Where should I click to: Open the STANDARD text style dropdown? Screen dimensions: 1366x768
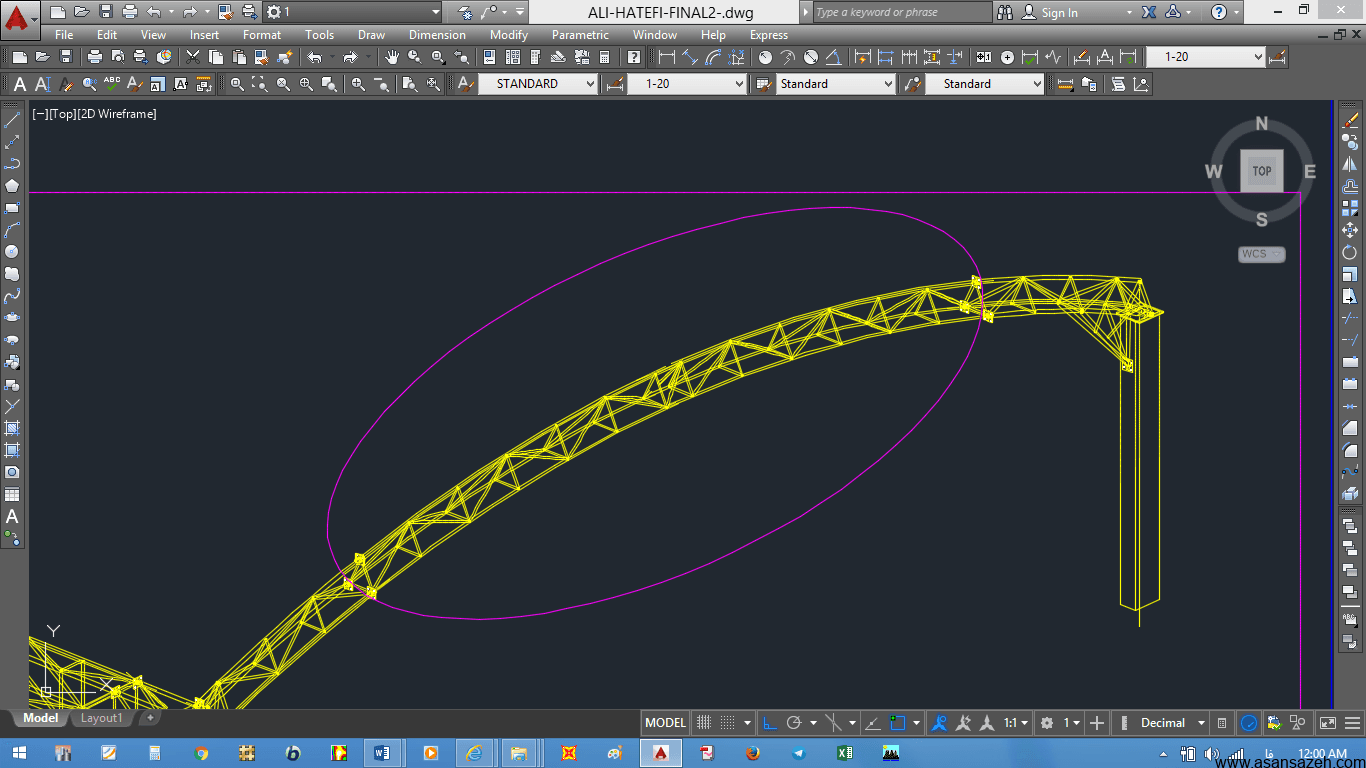click(537, 84)
